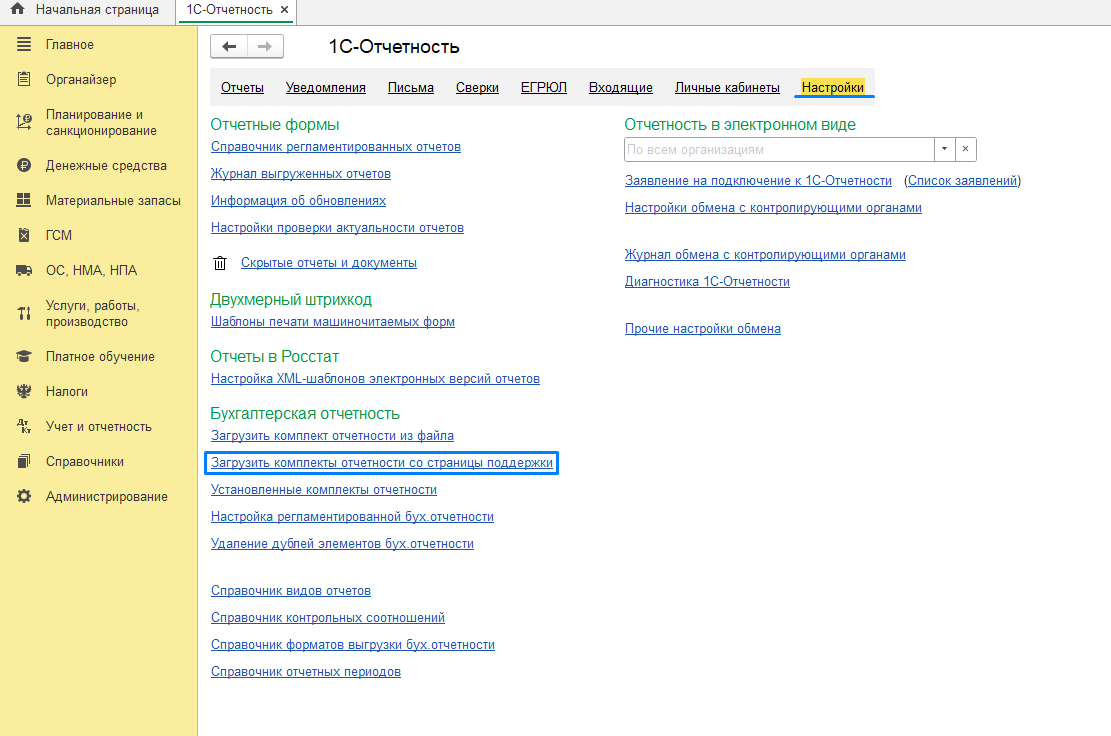Open Справочник контрольных соотношений link
This screenshot has width=1111, height=736.
[x=328, y=618]
